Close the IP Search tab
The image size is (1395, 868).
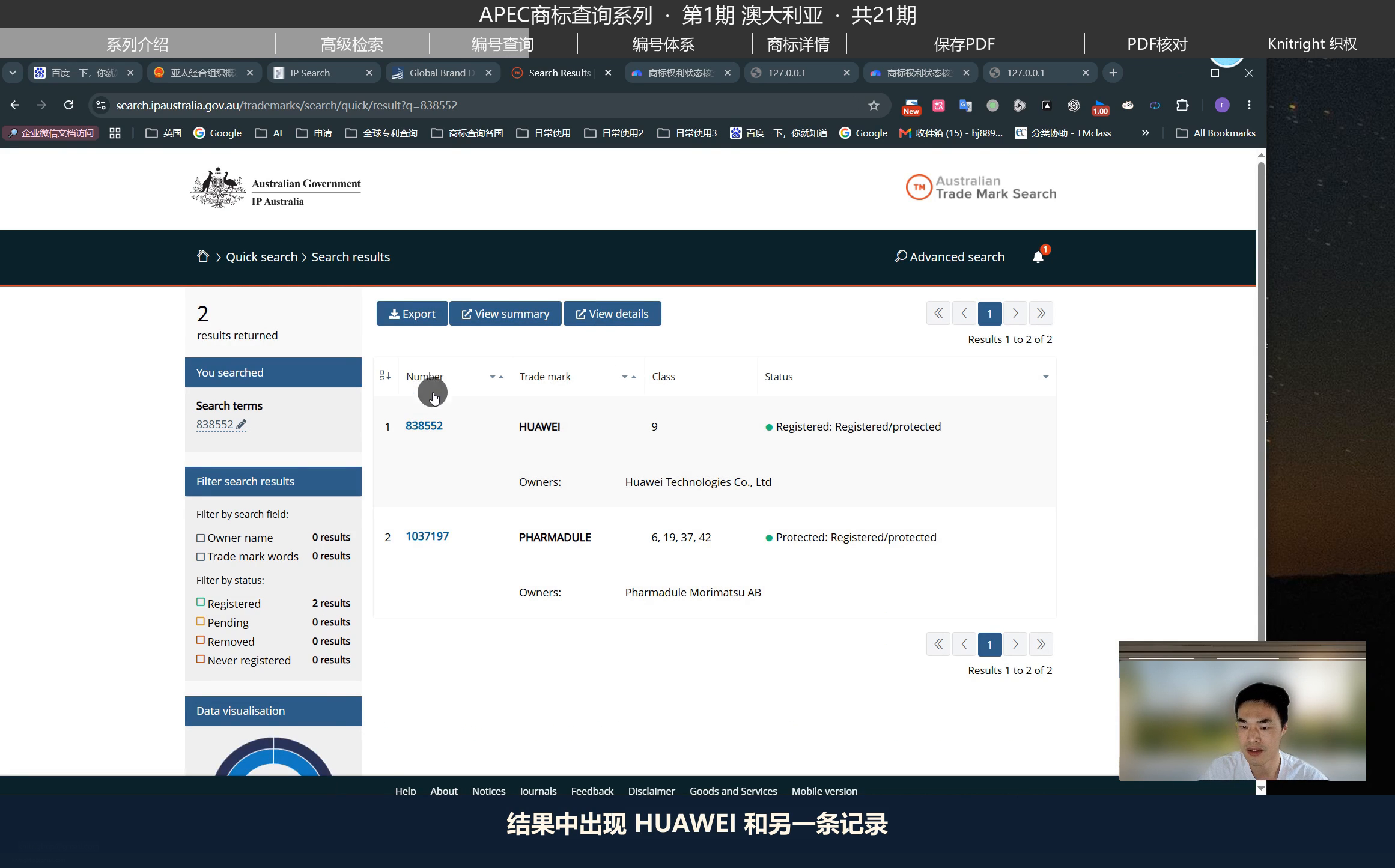coord(369,73)
